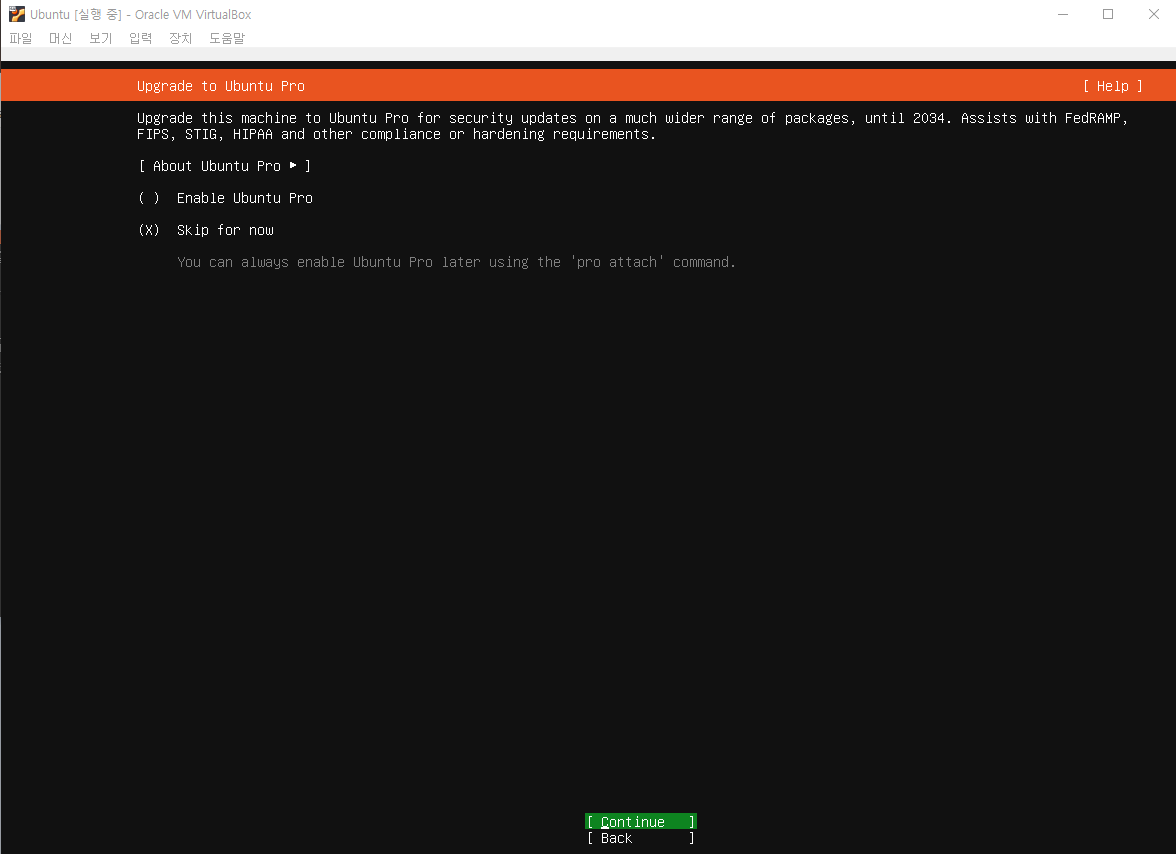Click the 'Upgrade to Ubuntu Pro' header title
Screen dimensions: 1176x854
220,86
